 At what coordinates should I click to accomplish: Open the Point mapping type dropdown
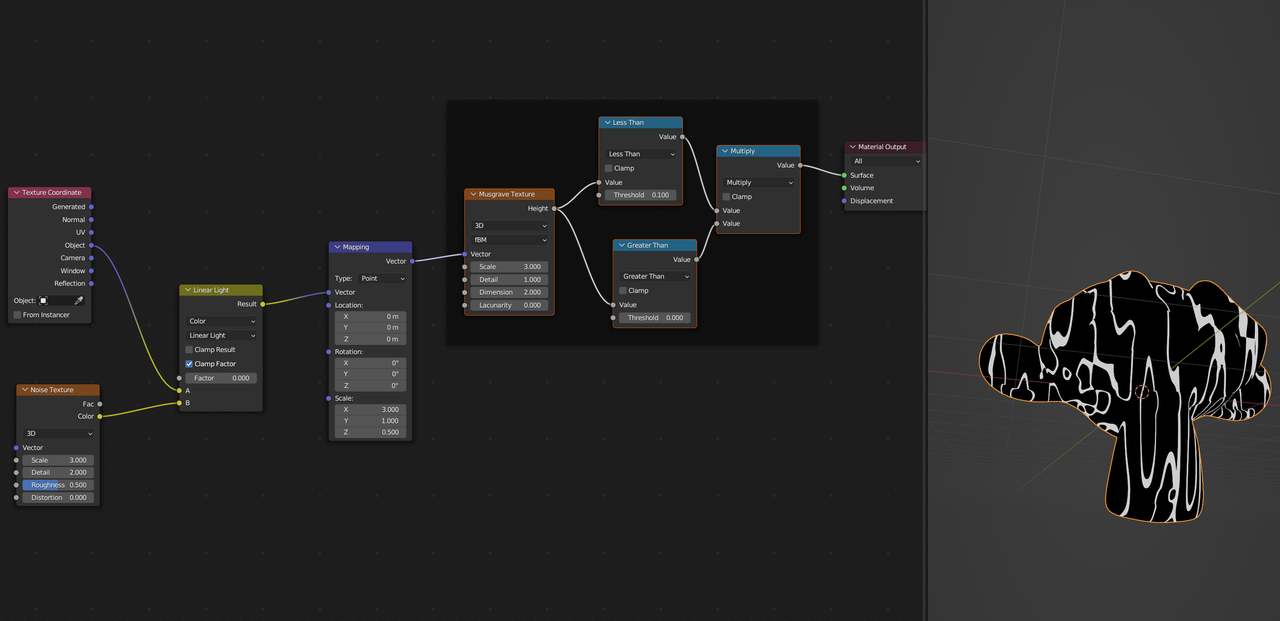[x=382, y=278]
